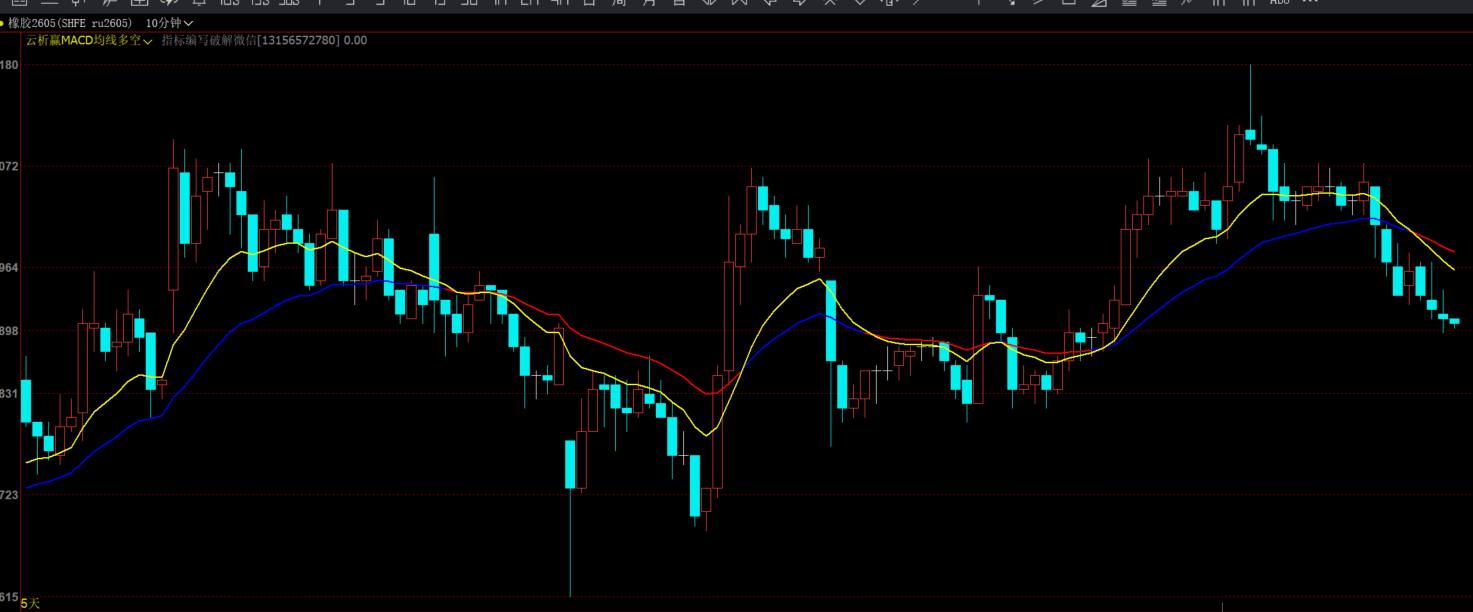
Task: Select the X mark tool in toolbar
Action: (830, 3)
